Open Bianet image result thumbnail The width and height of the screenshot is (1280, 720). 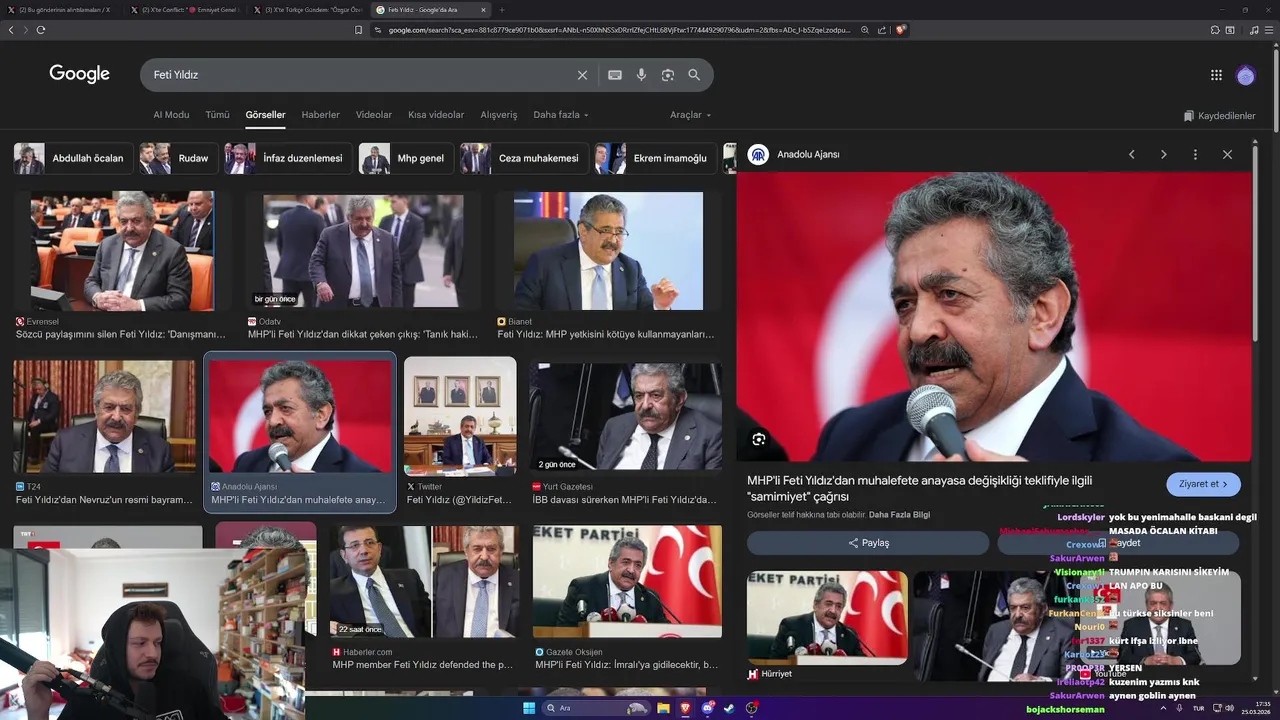click(x=608, y=251)
